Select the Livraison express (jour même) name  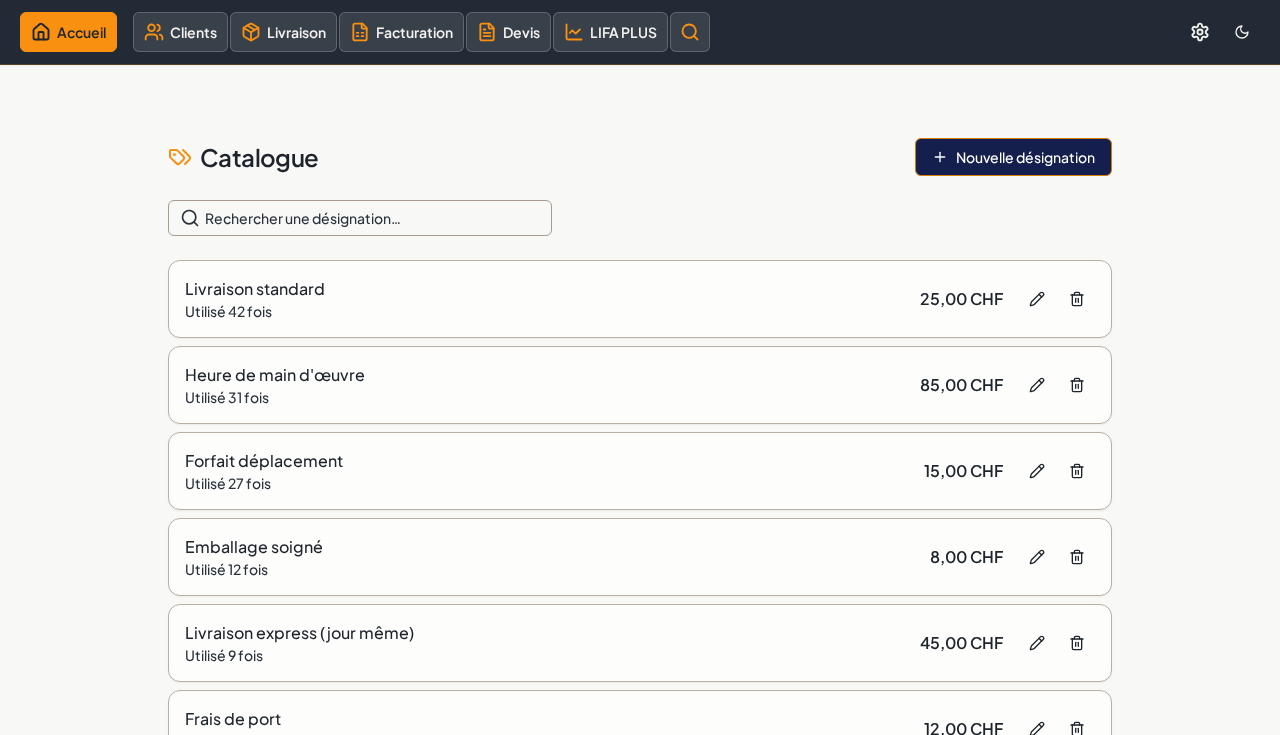tap(300, 632)
